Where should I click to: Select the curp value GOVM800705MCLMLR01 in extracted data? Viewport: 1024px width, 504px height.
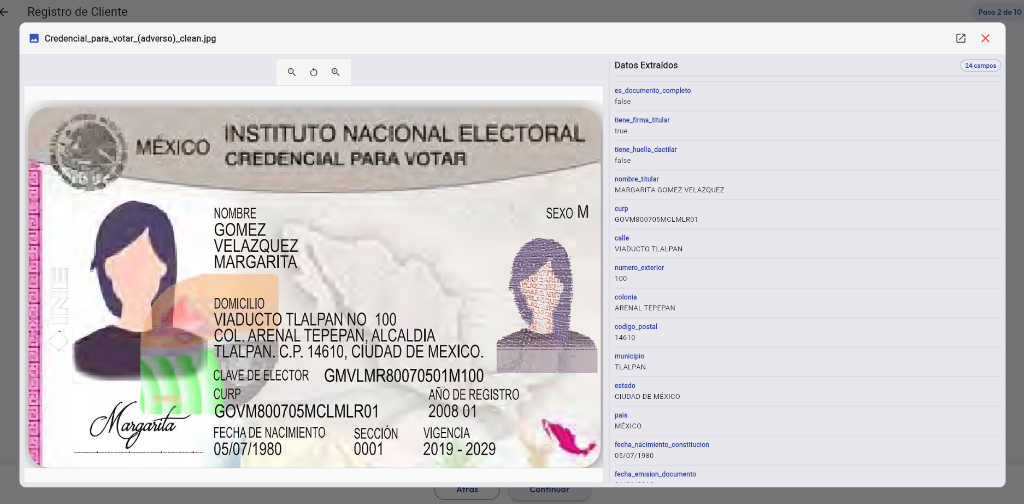[656, 219]
